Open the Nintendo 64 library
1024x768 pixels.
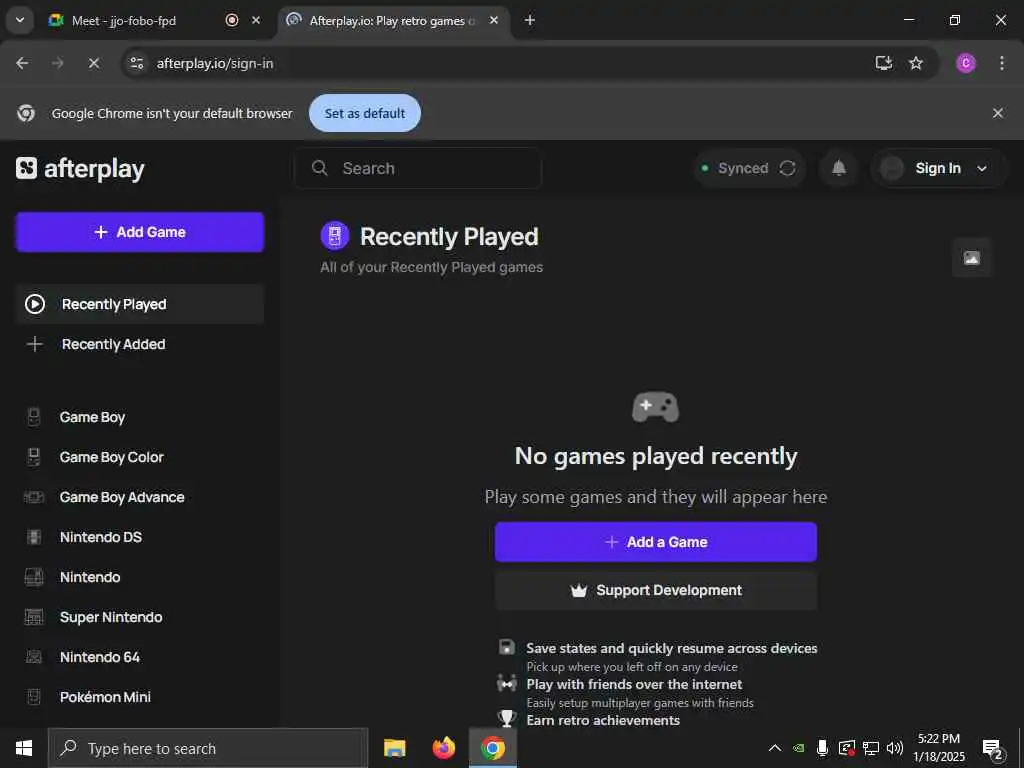click(140, 657)
